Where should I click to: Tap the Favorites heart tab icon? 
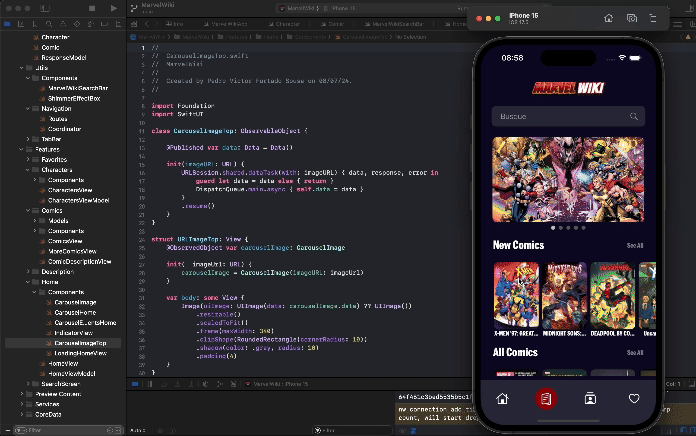634,399
